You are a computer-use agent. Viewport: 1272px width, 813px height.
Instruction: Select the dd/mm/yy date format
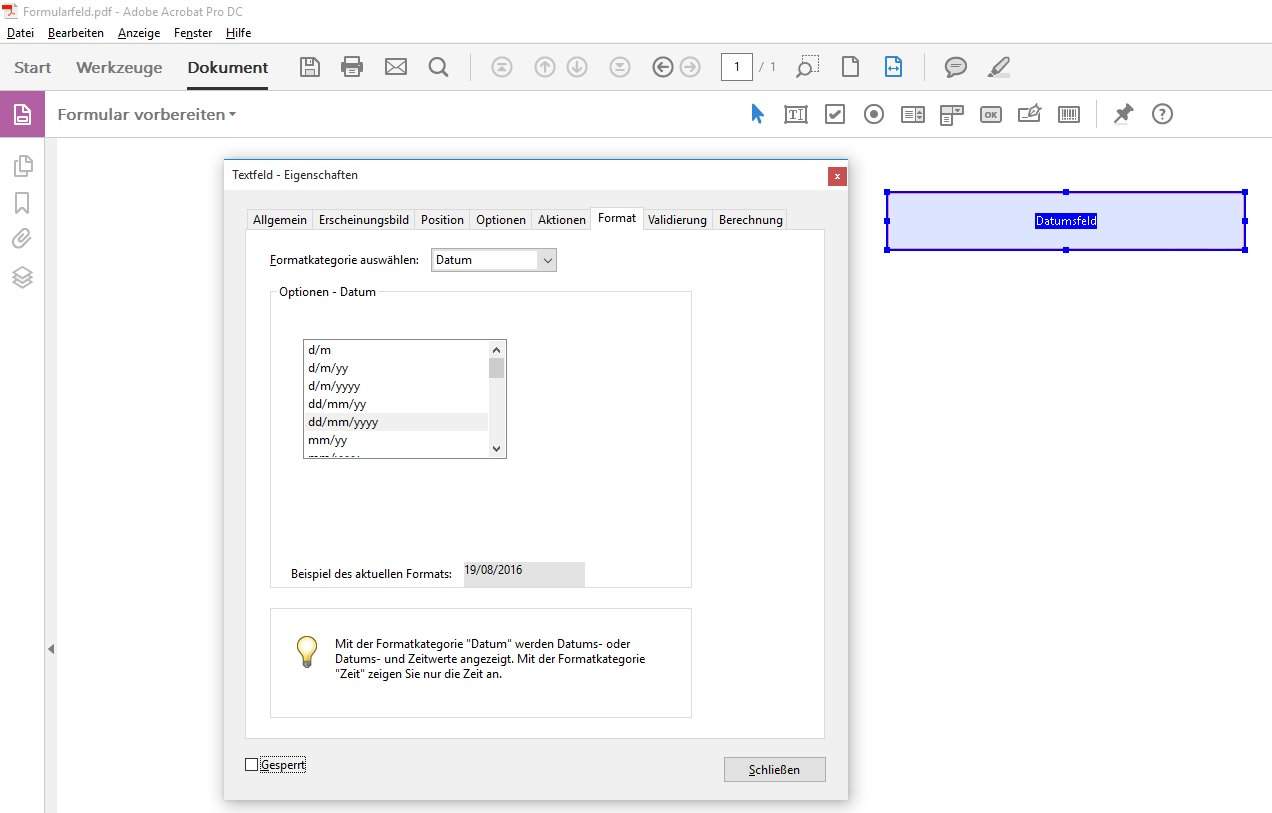[337, 404]
